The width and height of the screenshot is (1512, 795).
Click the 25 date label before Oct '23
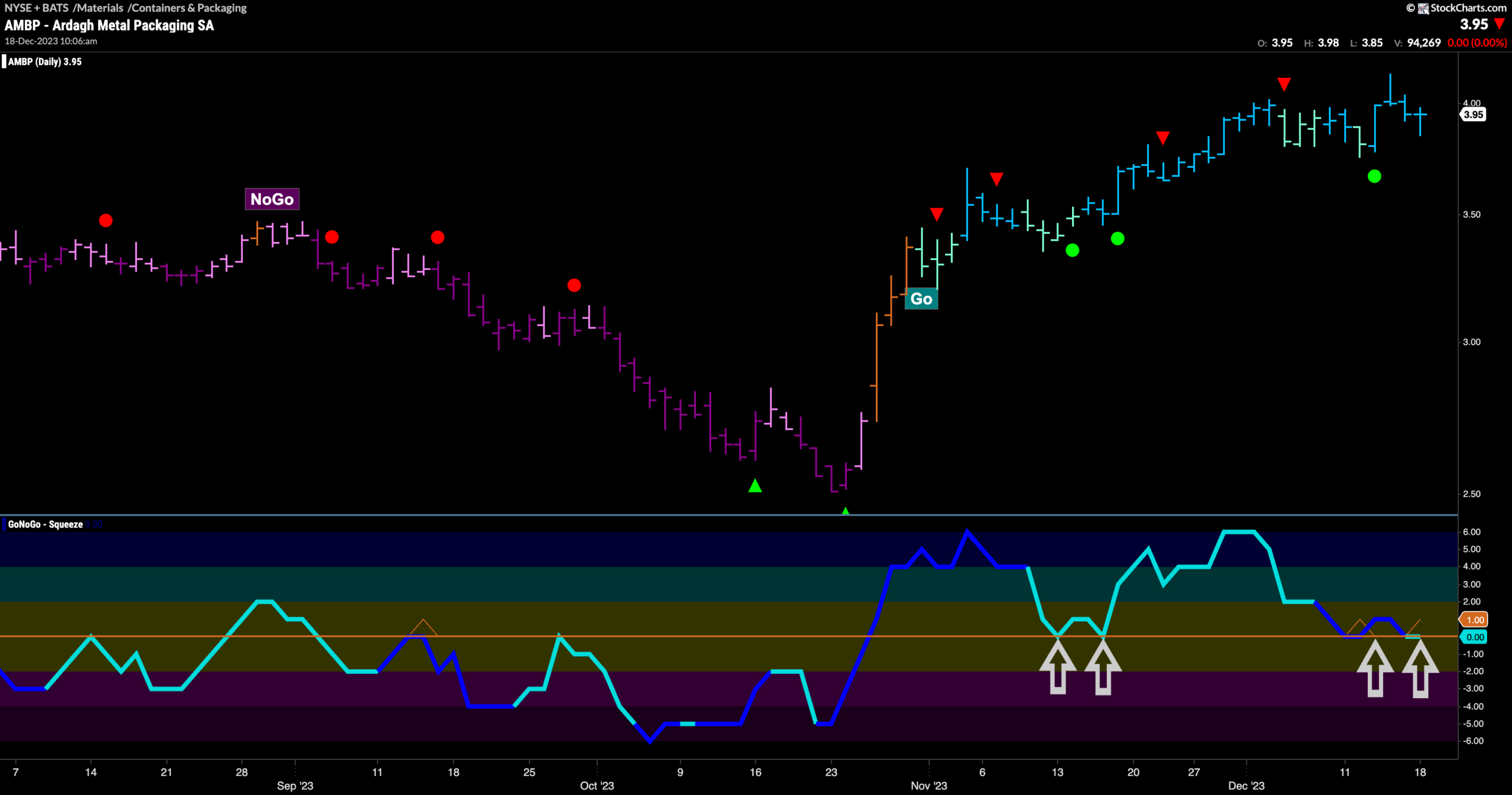point(529,772)
